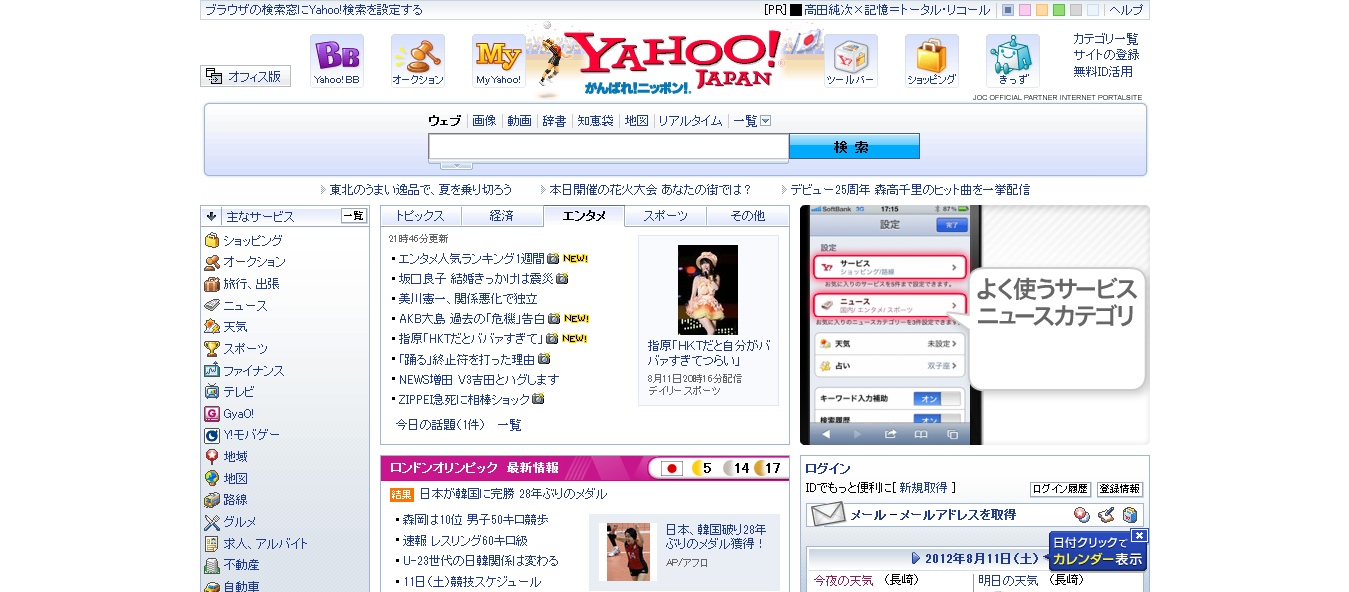Click the テレビ TV sidebar icon
1349x592 pixels.
click(x=212, y=392)
